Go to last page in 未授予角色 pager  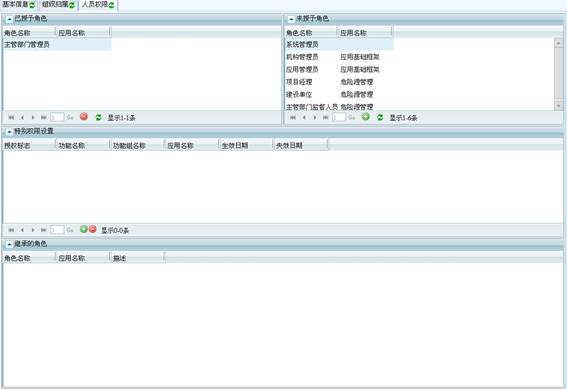pos(325,117)
